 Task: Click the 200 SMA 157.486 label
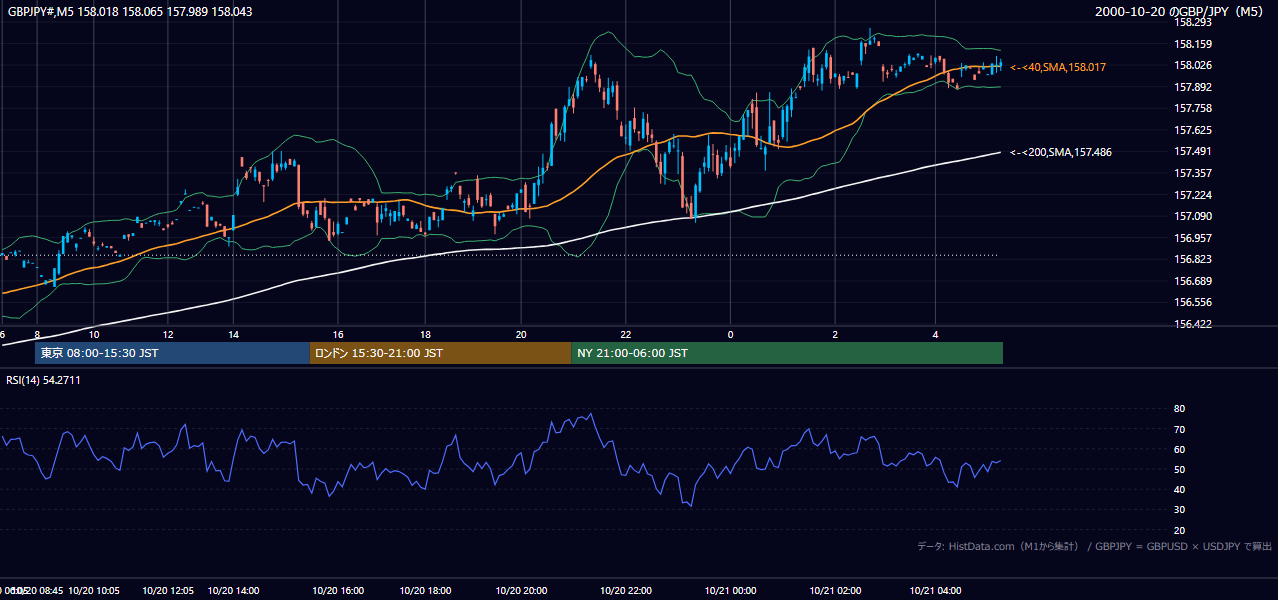pos(1061,152)
